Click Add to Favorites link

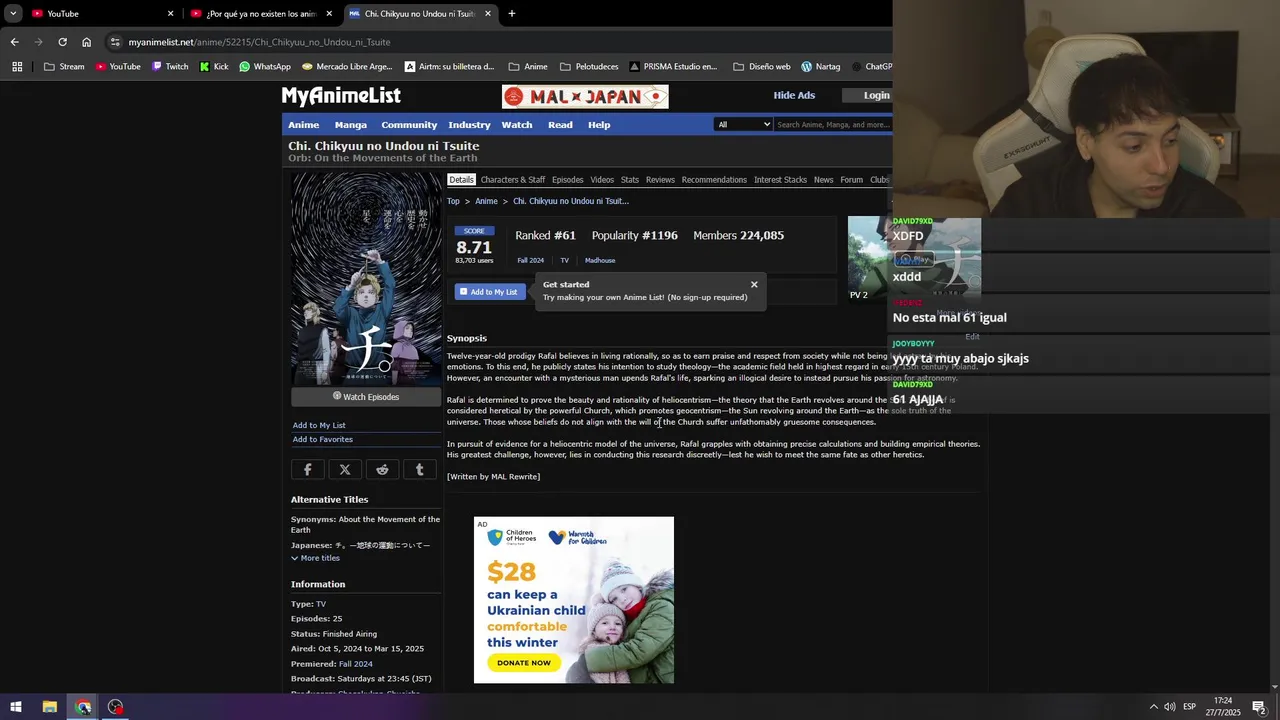tap(322, 439)
